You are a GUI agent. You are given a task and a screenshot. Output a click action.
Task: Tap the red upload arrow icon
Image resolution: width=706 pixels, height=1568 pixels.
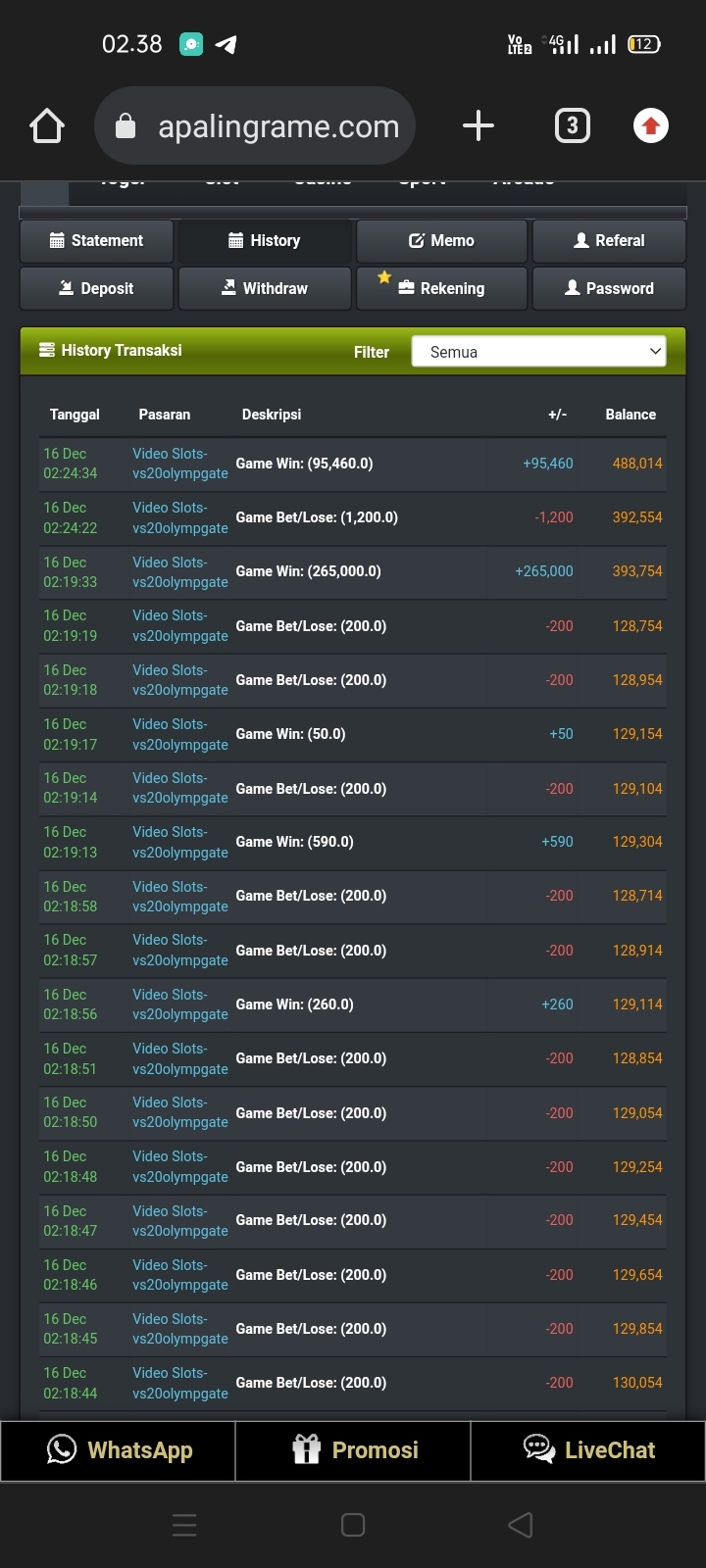[650, 126]
